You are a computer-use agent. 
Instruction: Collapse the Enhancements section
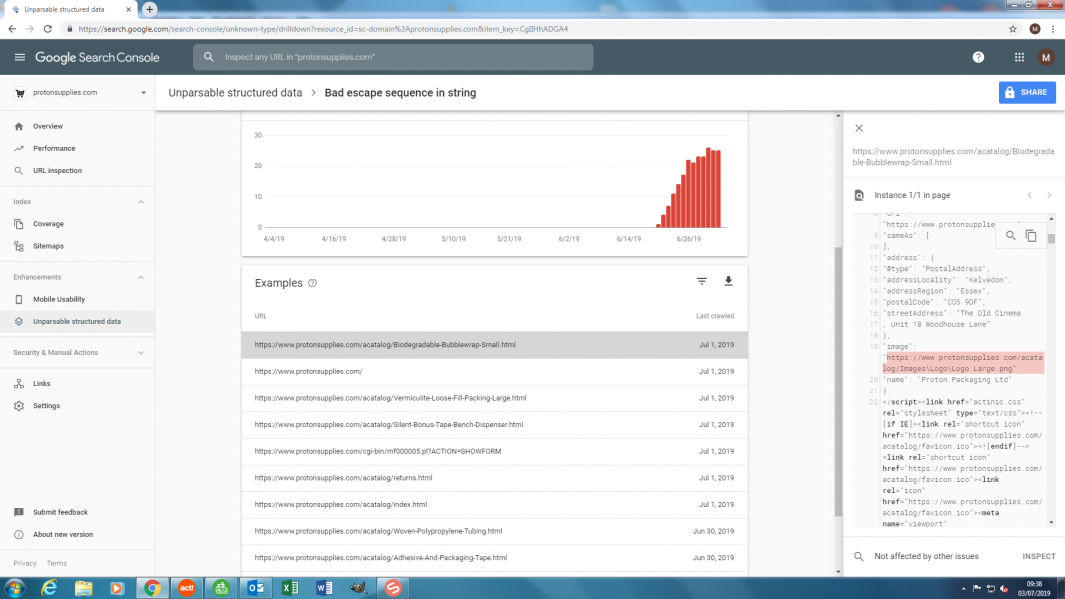point(140,277)
